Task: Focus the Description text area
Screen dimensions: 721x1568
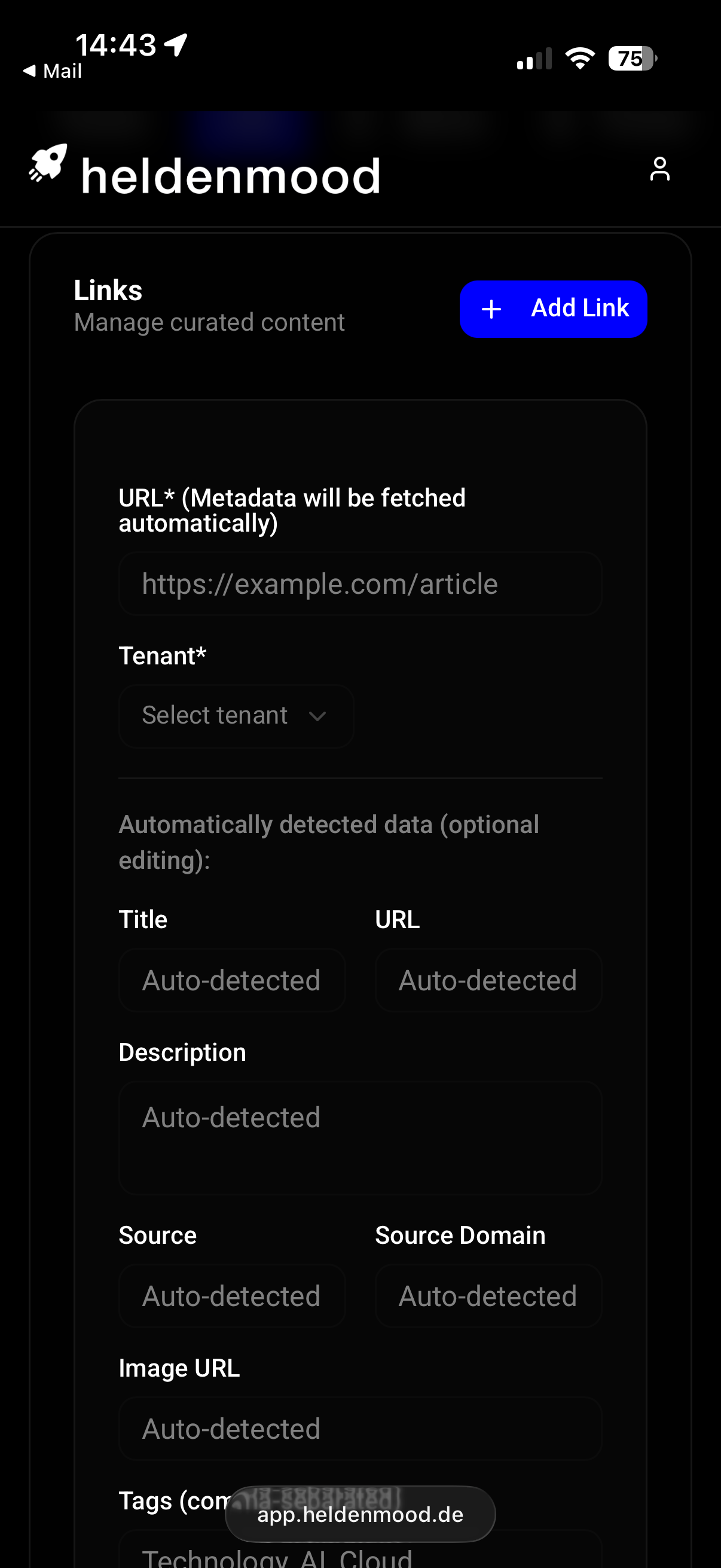Action: click(x=360, y=1137)
